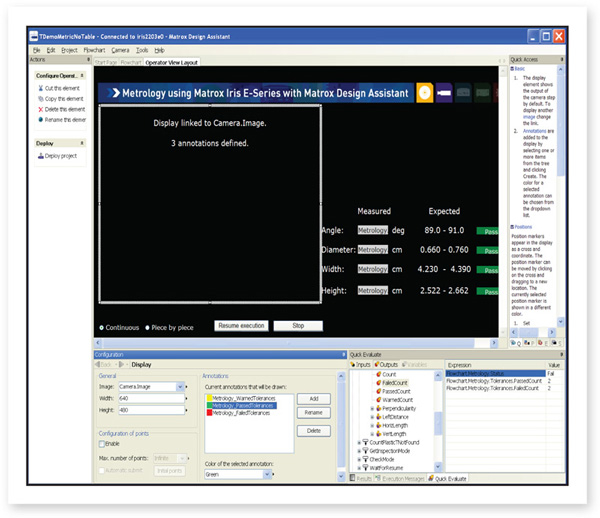Open the Image Camera.Image dropdown
This screenshot has width=600, height=518.
click(x=180, y=387)
